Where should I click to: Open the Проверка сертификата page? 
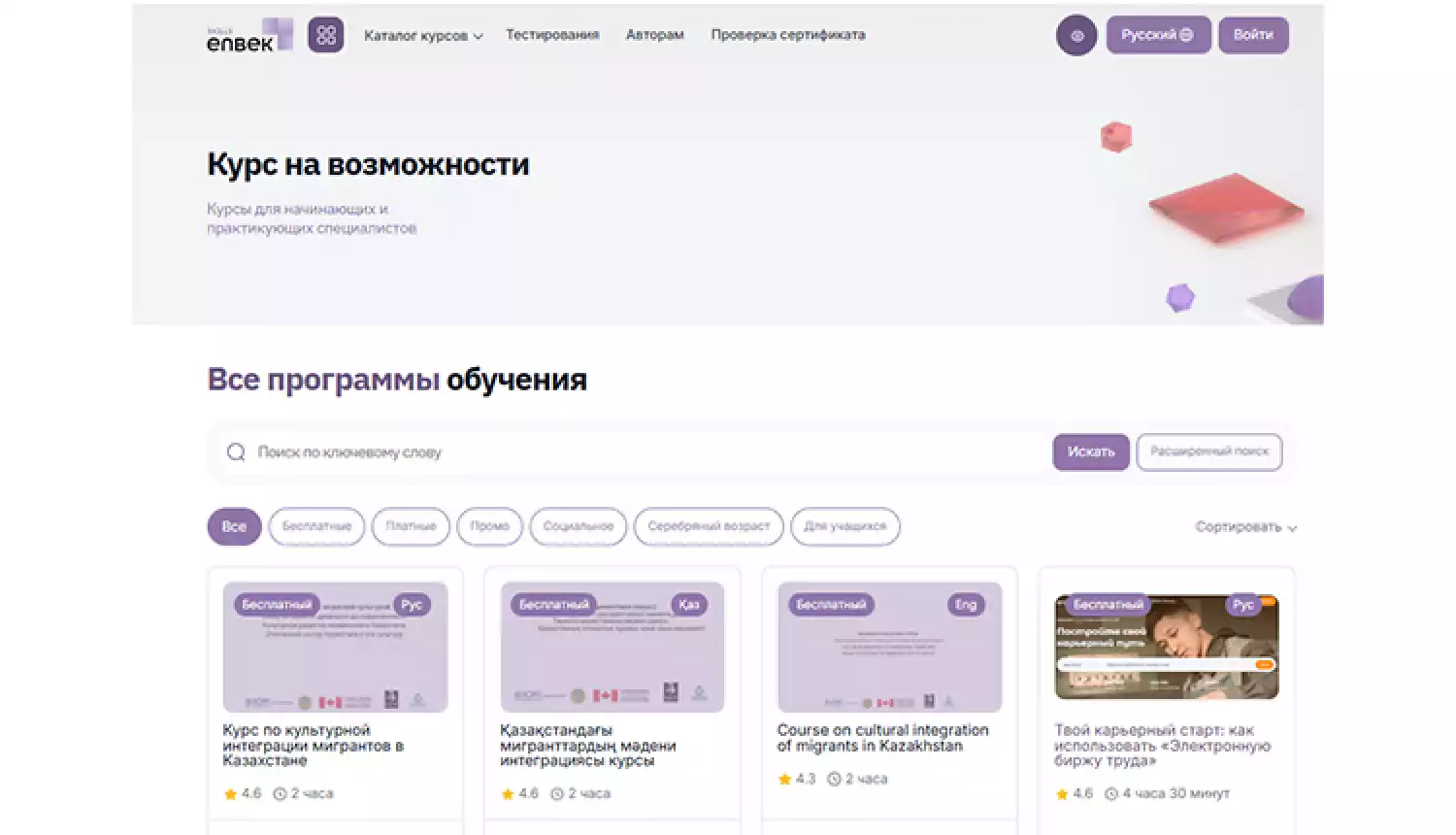[x=788, y=34]
